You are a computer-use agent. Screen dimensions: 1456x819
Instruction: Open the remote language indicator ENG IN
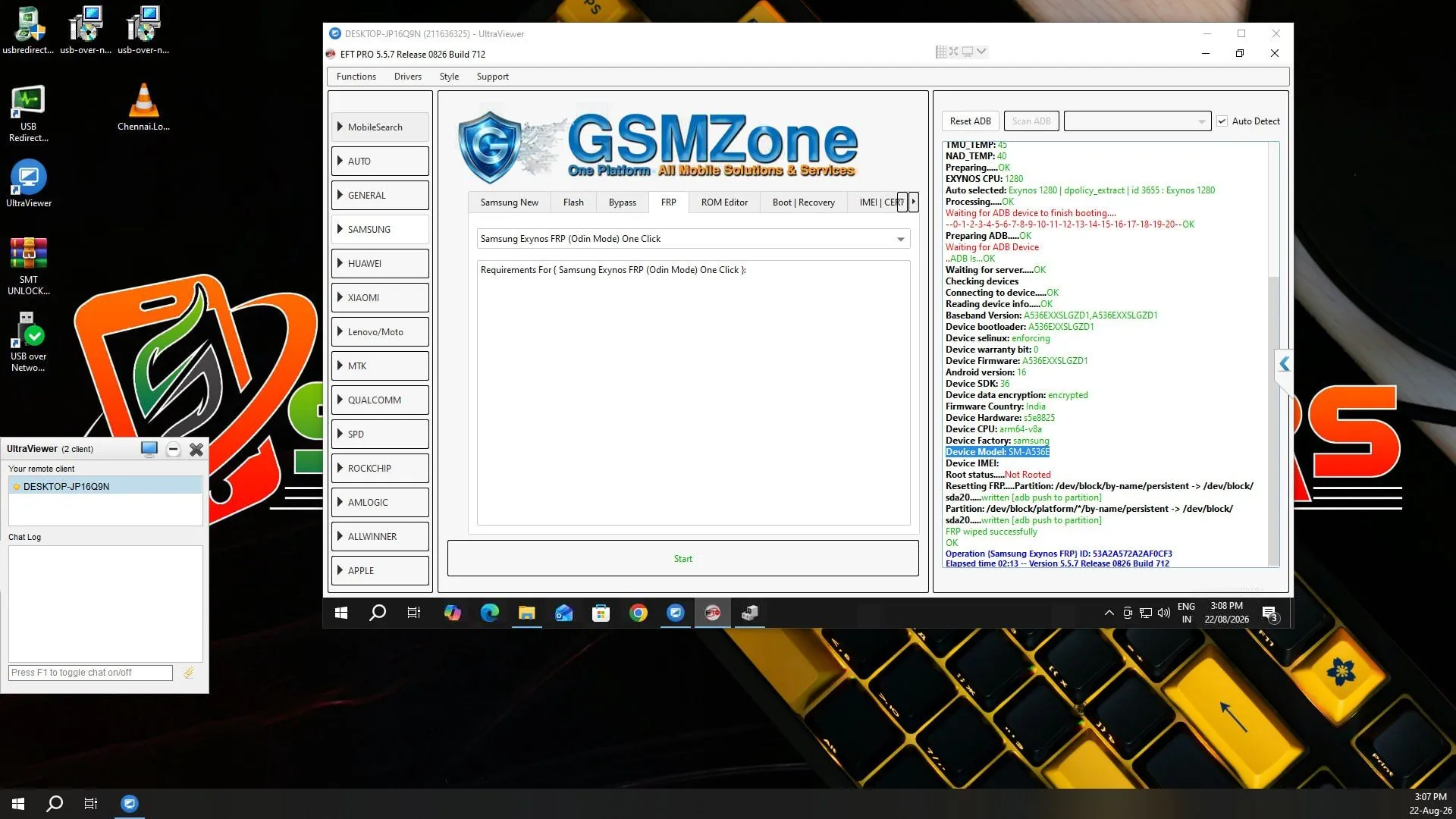[1186, 613]
